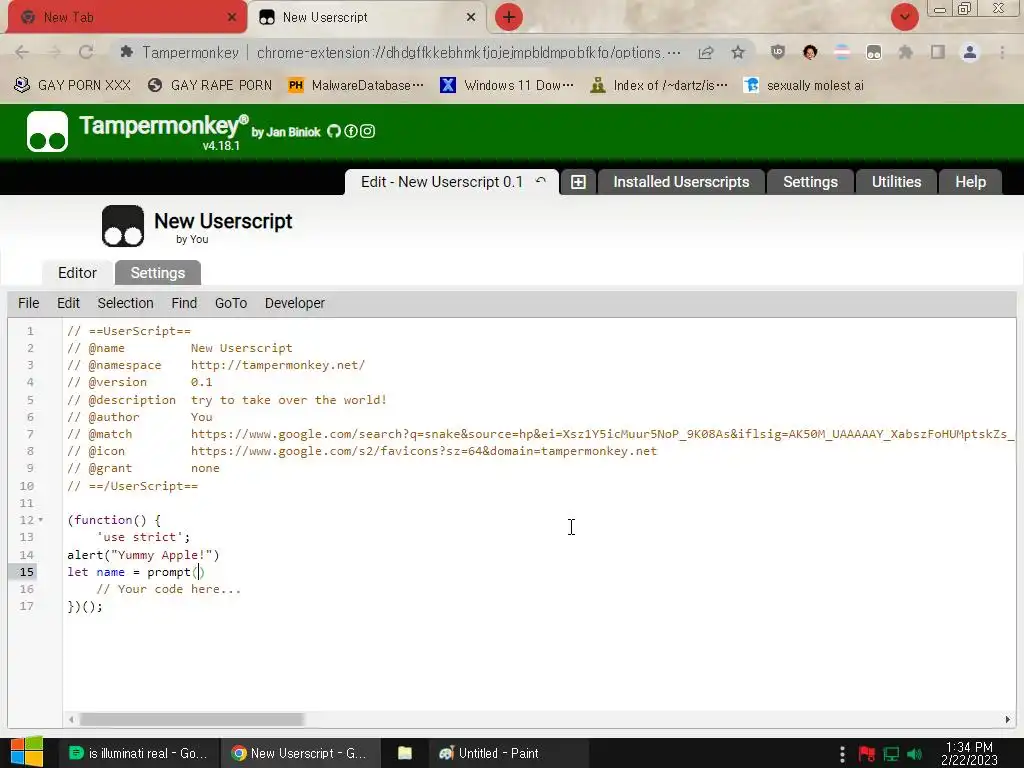Open the Index of /~dartz/is bookmark
This screenshot has width=1024, height=768.
click(x=659, y=86)
